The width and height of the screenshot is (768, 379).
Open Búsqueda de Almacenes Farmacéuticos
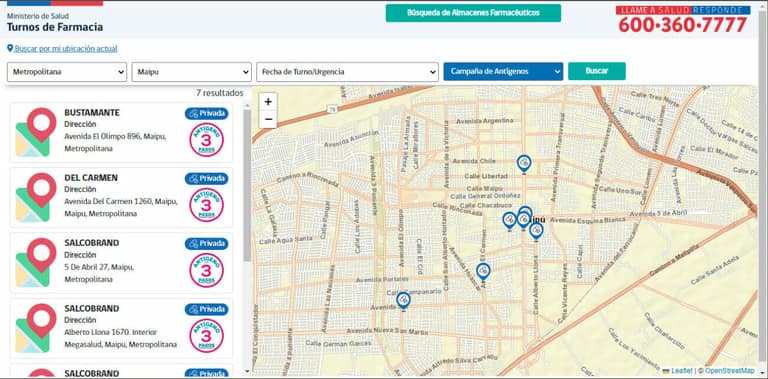[473, 13]
